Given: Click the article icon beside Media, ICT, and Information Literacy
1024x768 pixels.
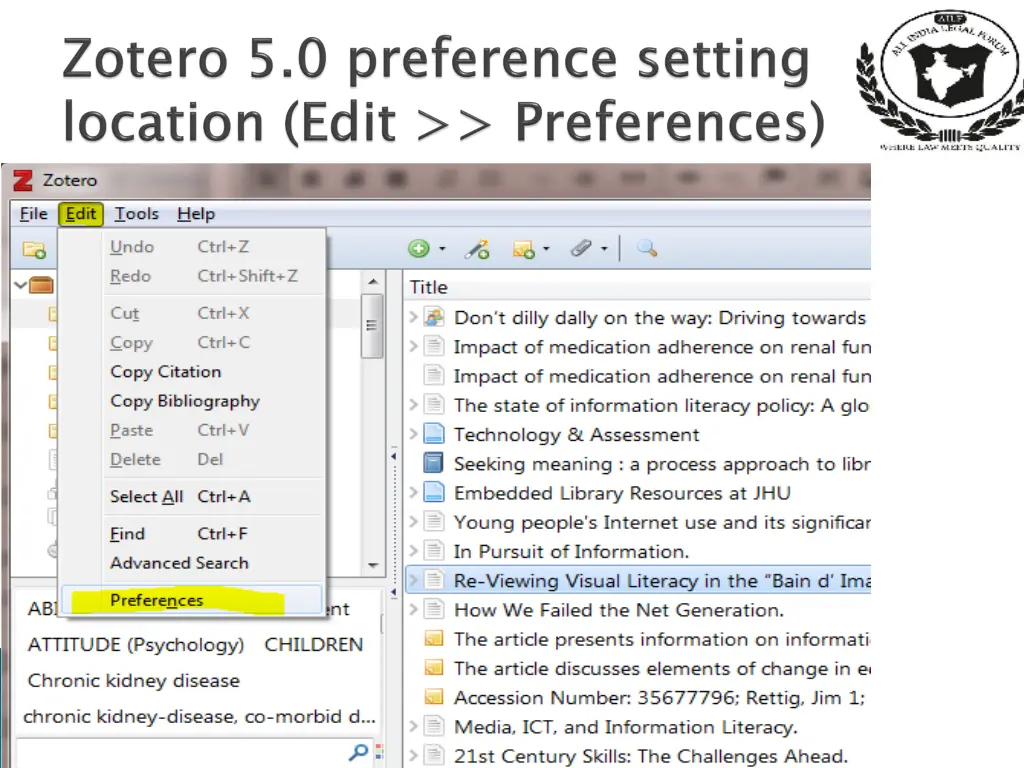Looking at the screenshot, I should tap(434, 726).
